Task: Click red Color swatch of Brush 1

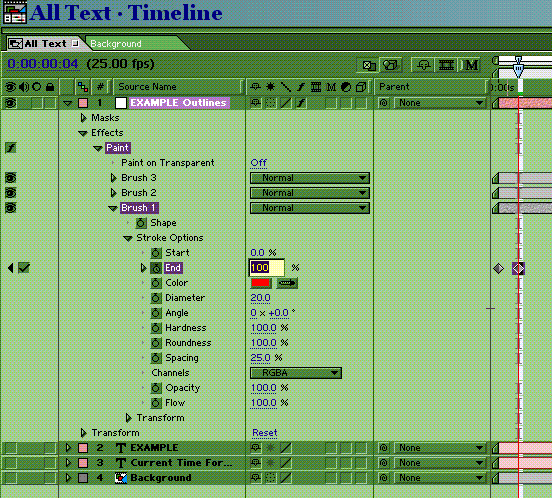Action: tap(261, 283)
